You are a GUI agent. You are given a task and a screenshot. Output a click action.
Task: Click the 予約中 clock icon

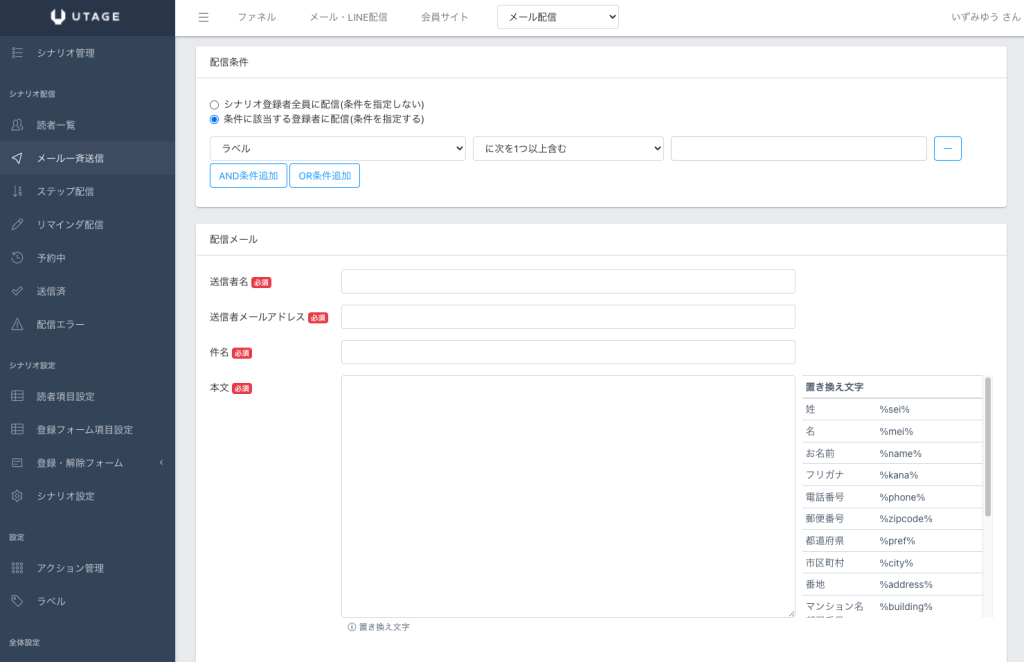(17, 257)
